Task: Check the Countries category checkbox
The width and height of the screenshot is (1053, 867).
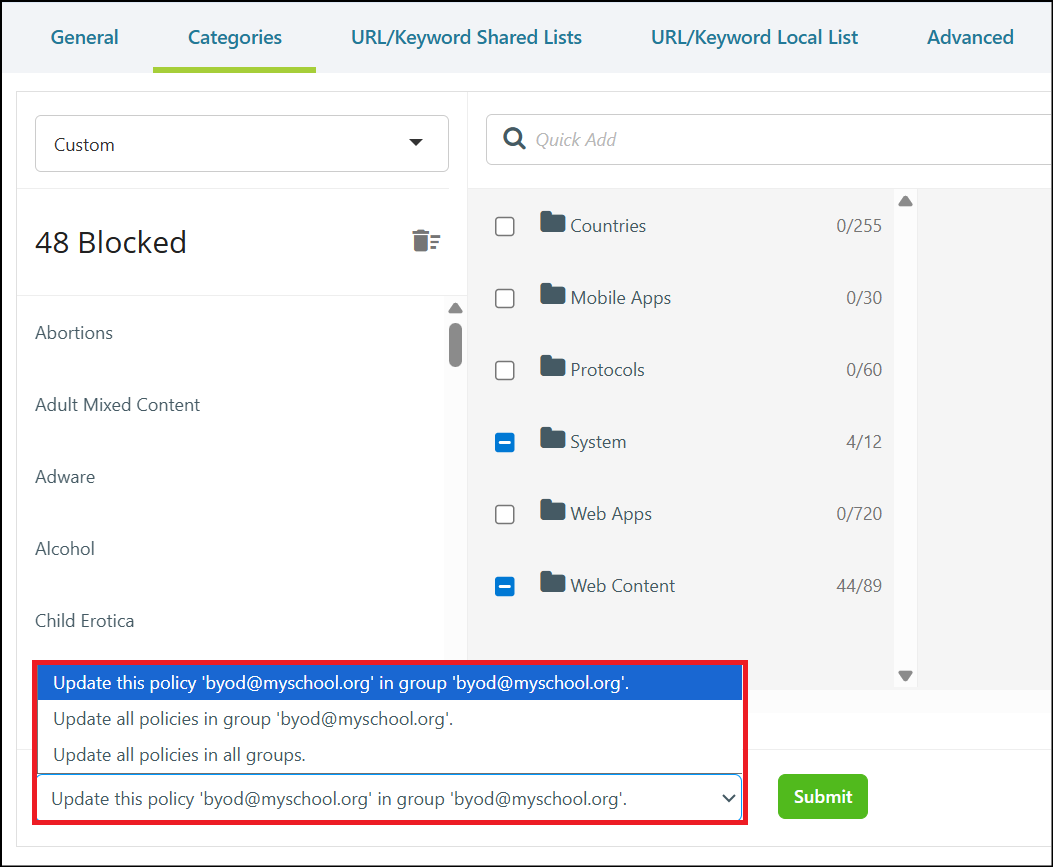Action: 505,226
